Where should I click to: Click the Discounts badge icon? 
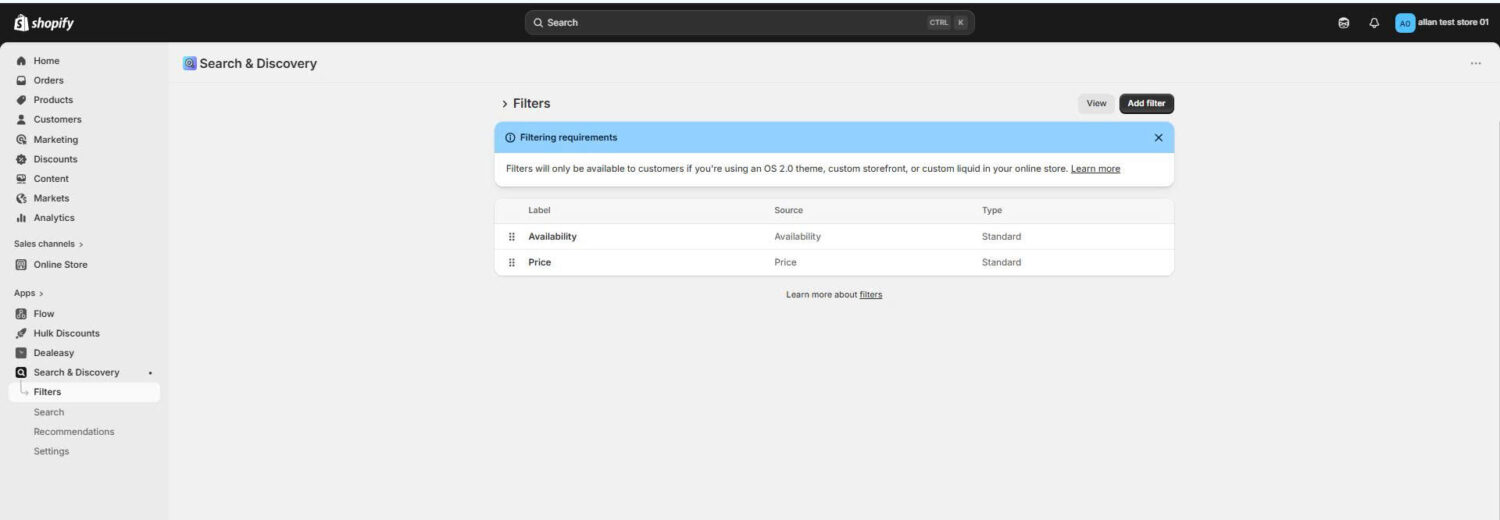coord(21,159)
